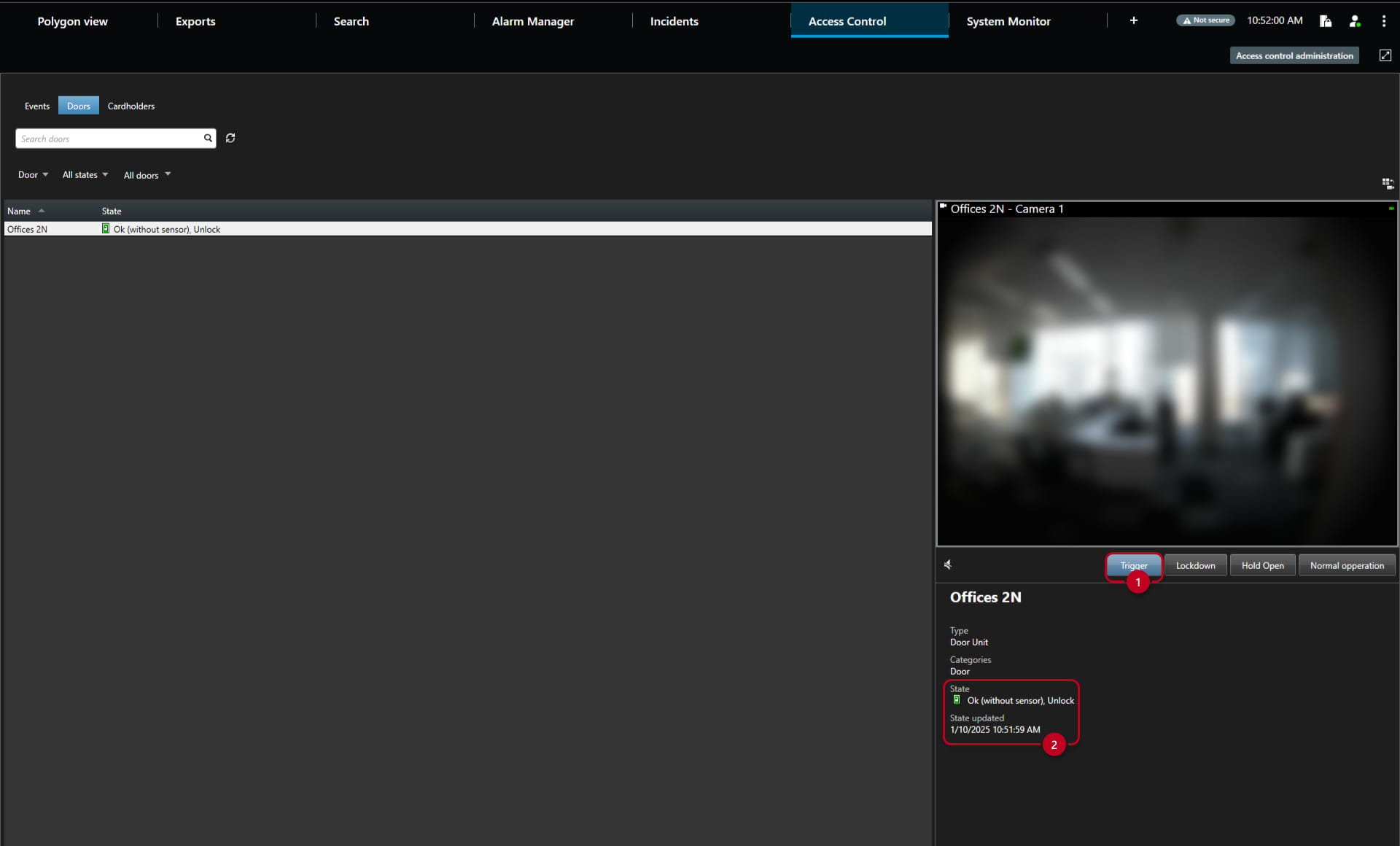Click the search magnifier icon

(x=208, y=138)
